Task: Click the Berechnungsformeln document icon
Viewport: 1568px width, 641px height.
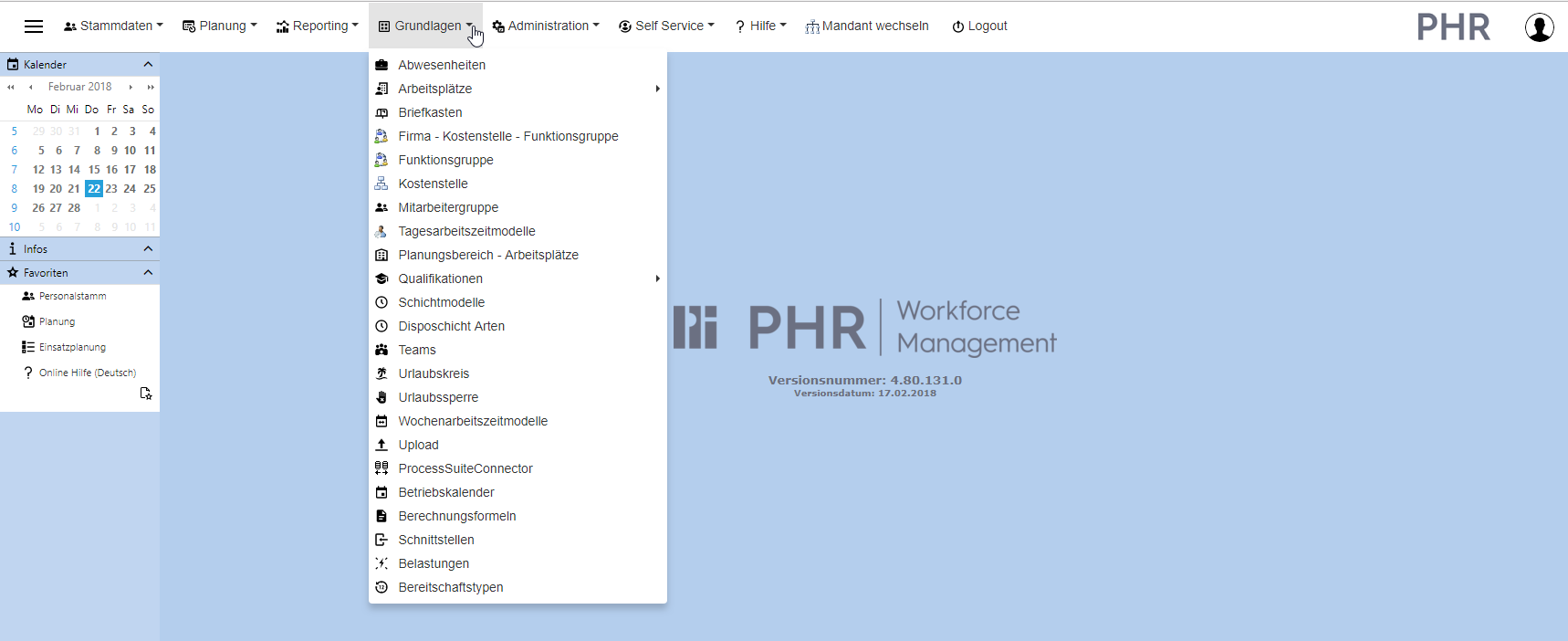Action: pyautogui.click(x=382, y=516)
